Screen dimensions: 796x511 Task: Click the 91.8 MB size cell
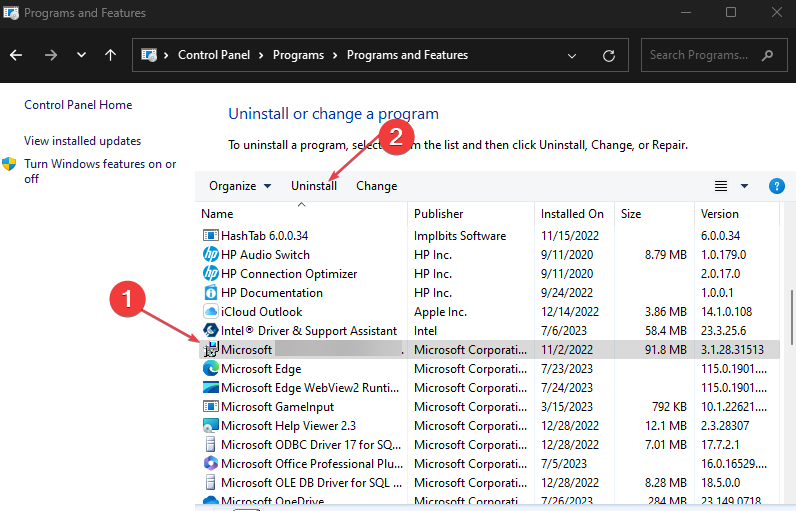pyautogui.click(x=666, y=350)
